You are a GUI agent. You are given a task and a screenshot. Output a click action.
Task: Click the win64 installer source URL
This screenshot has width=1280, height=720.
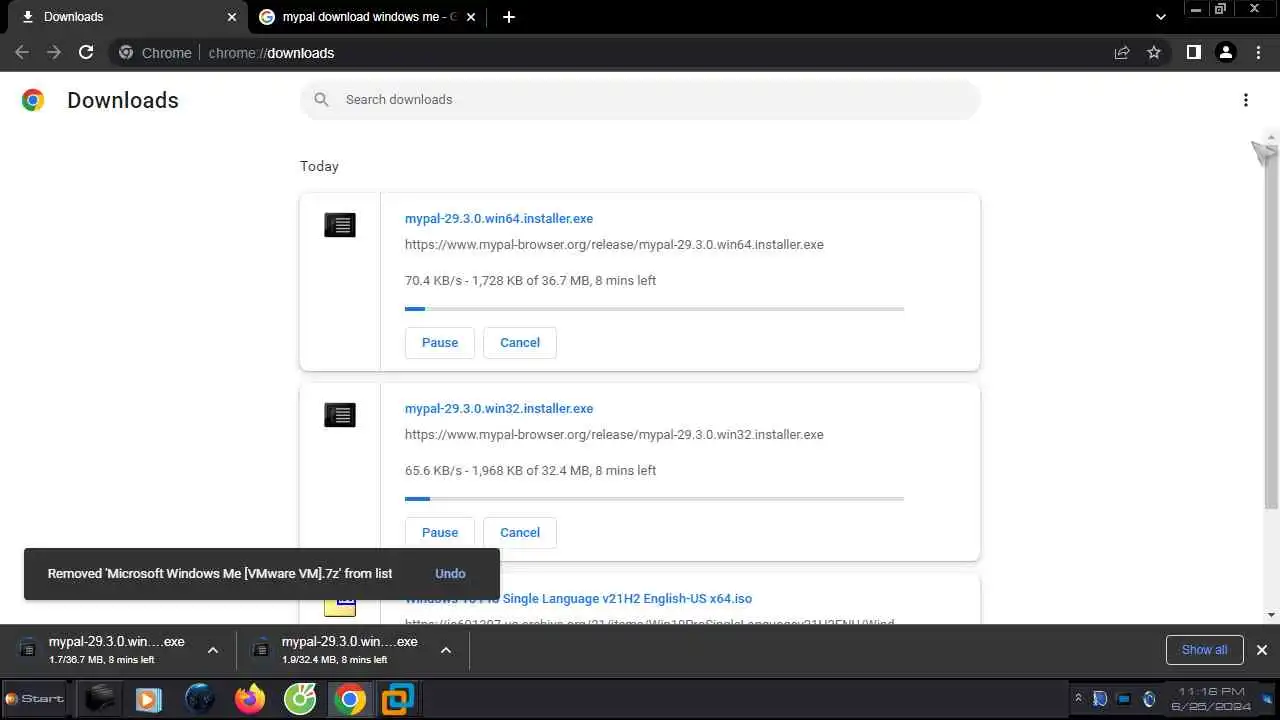614,244
